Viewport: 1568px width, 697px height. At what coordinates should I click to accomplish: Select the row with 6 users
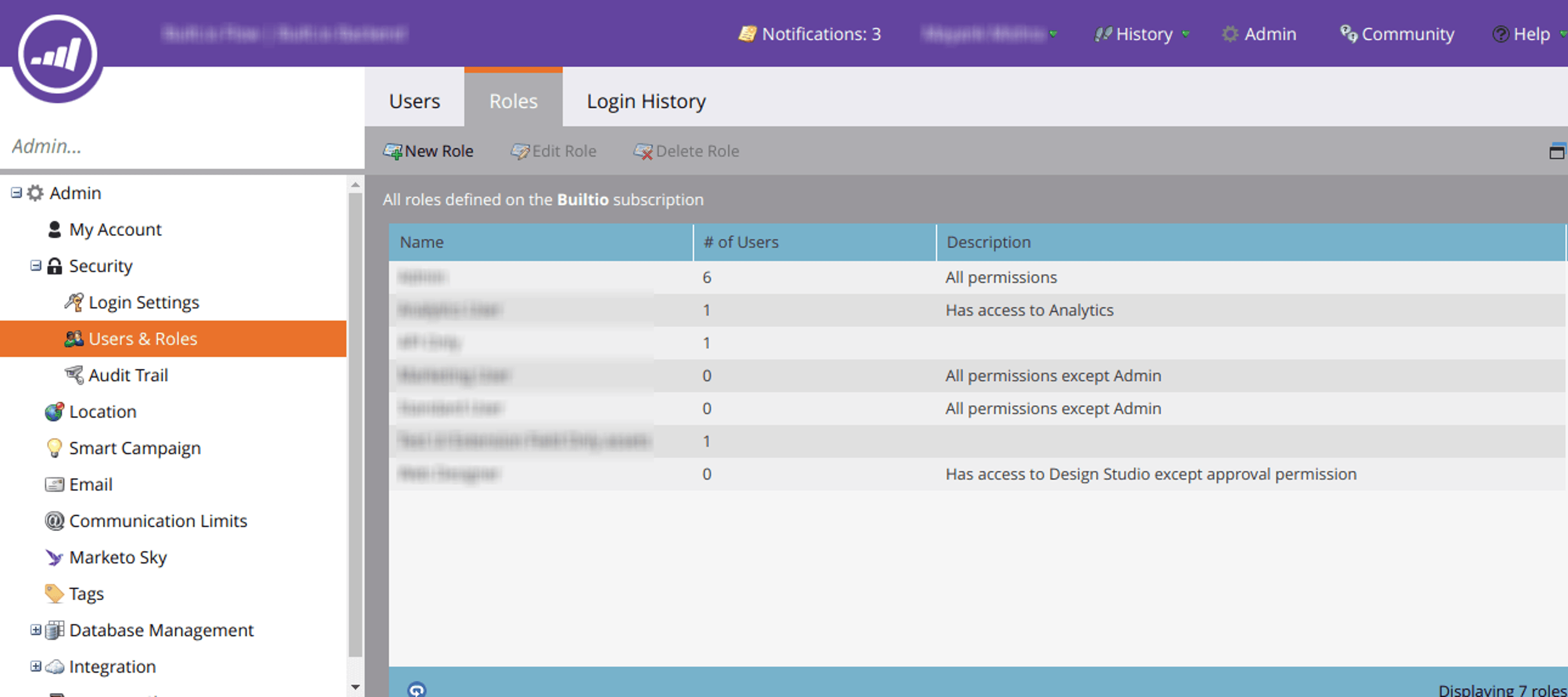tap(977, 277)
